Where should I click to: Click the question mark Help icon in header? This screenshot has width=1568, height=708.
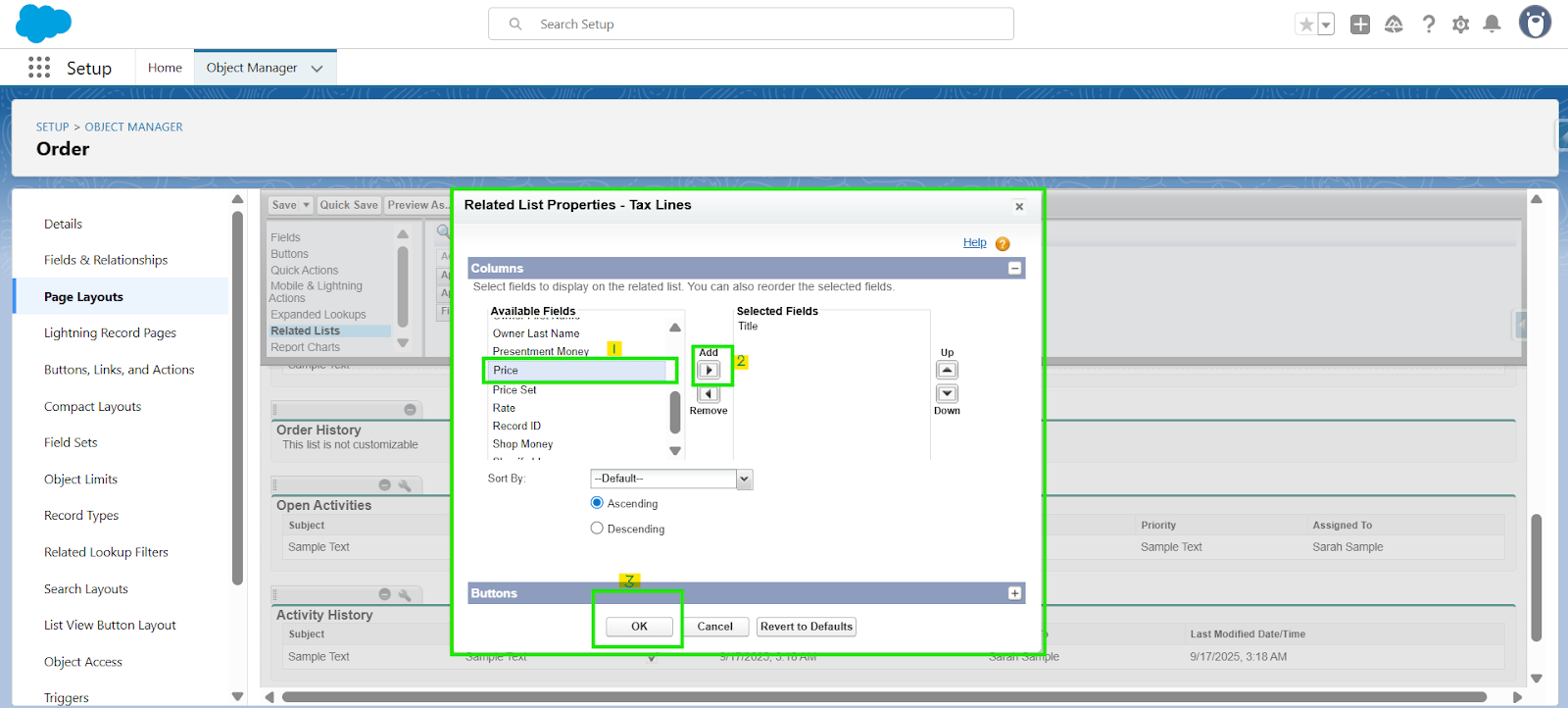tap(1429, 25)
